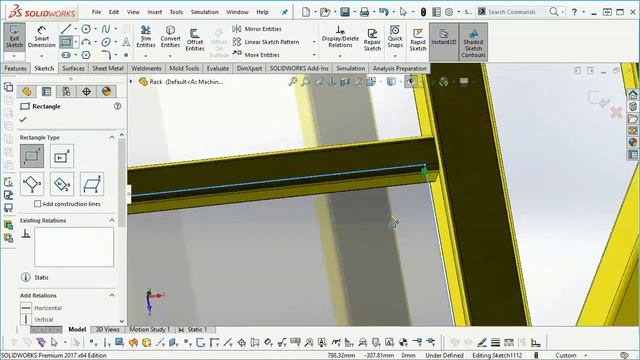
Task: Open the Tools menu
Action: [x=176, y=12]
